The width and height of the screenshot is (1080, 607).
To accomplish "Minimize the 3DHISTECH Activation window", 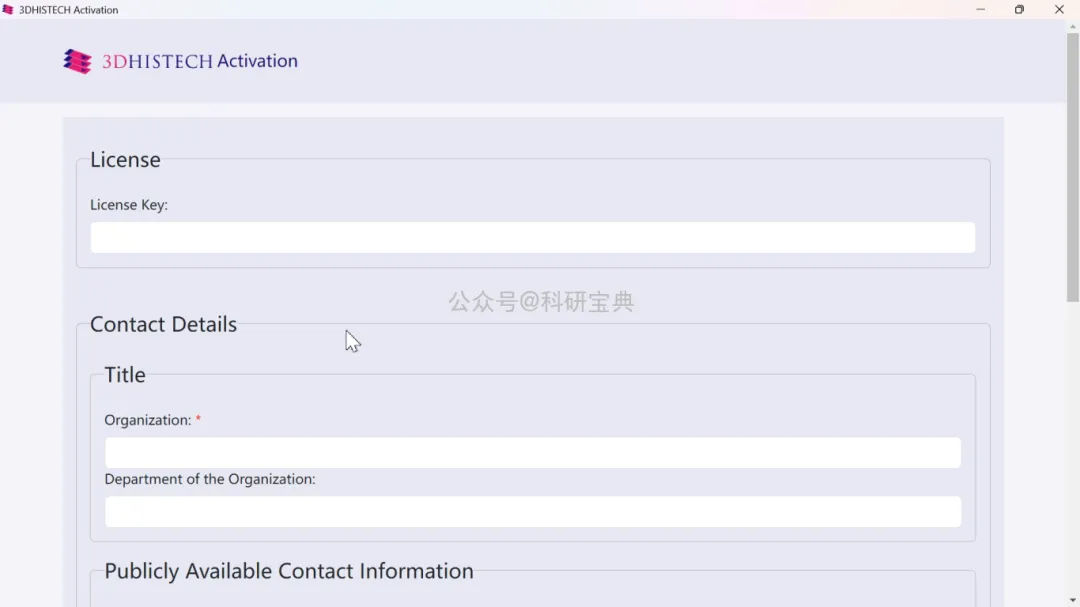I will (980, 10).
